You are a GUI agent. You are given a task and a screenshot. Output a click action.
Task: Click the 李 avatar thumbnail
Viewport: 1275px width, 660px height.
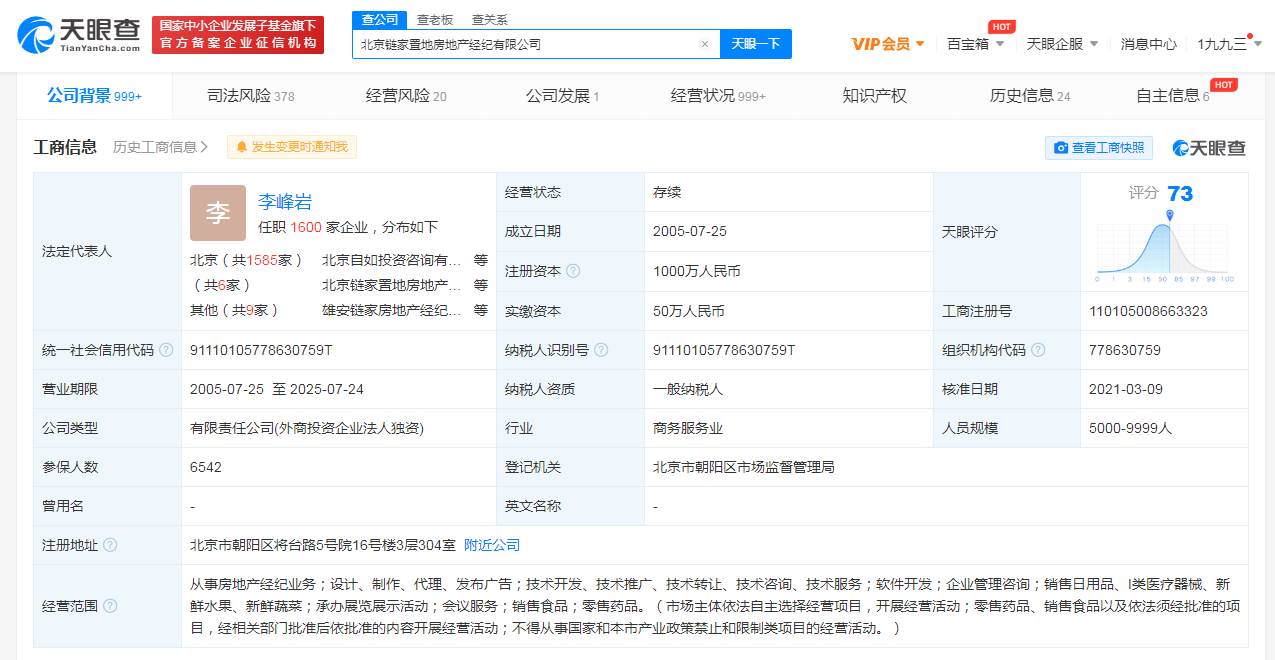218,213
